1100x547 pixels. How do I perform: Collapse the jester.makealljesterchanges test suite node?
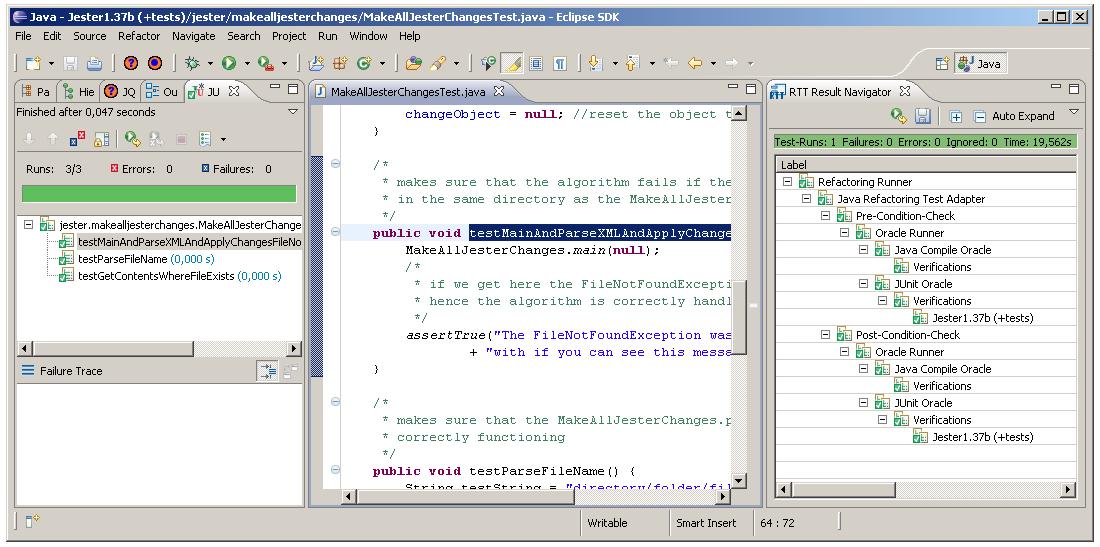[28, 225]
